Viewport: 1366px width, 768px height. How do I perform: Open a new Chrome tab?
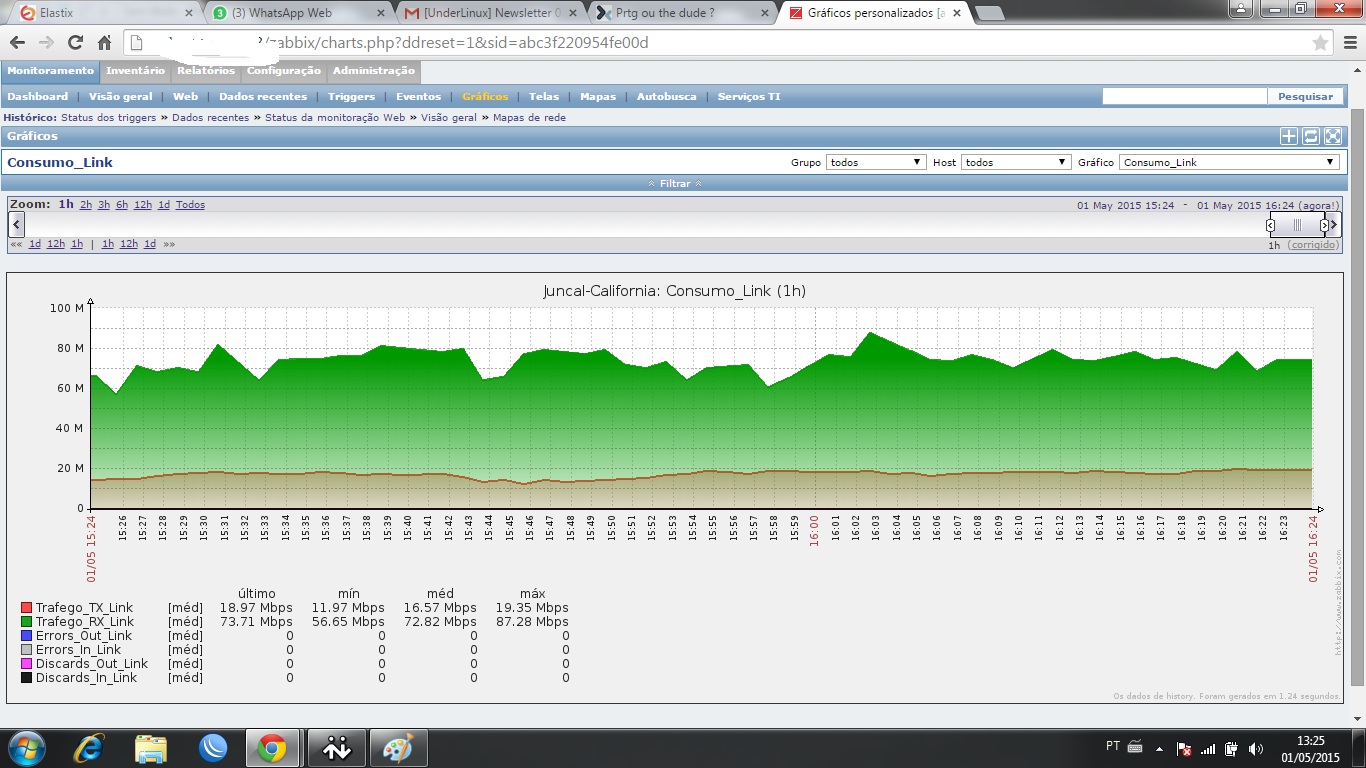click(989, 13)
